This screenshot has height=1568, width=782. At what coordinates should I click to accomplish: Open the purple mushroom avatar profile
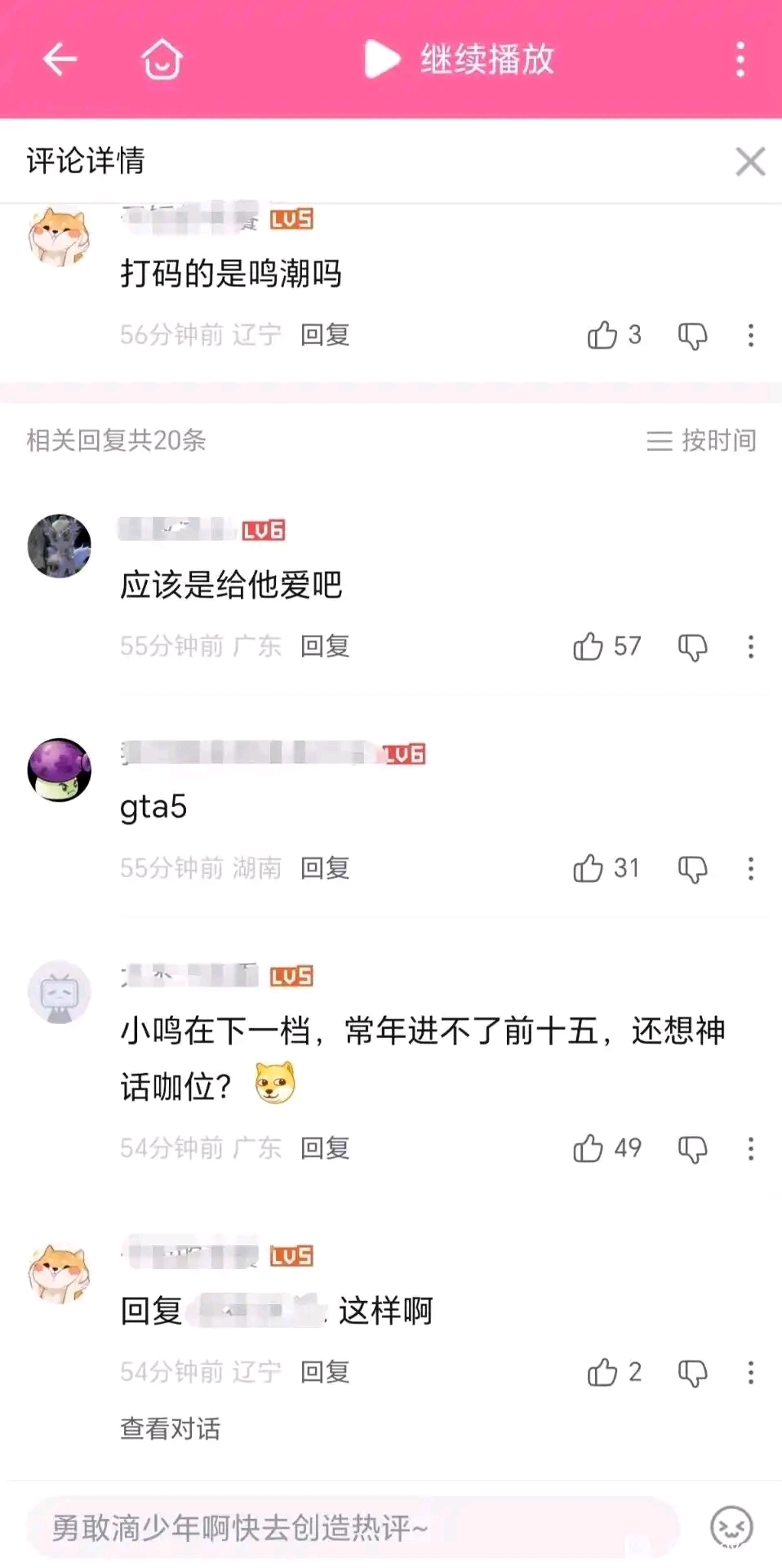click(60, 770)
